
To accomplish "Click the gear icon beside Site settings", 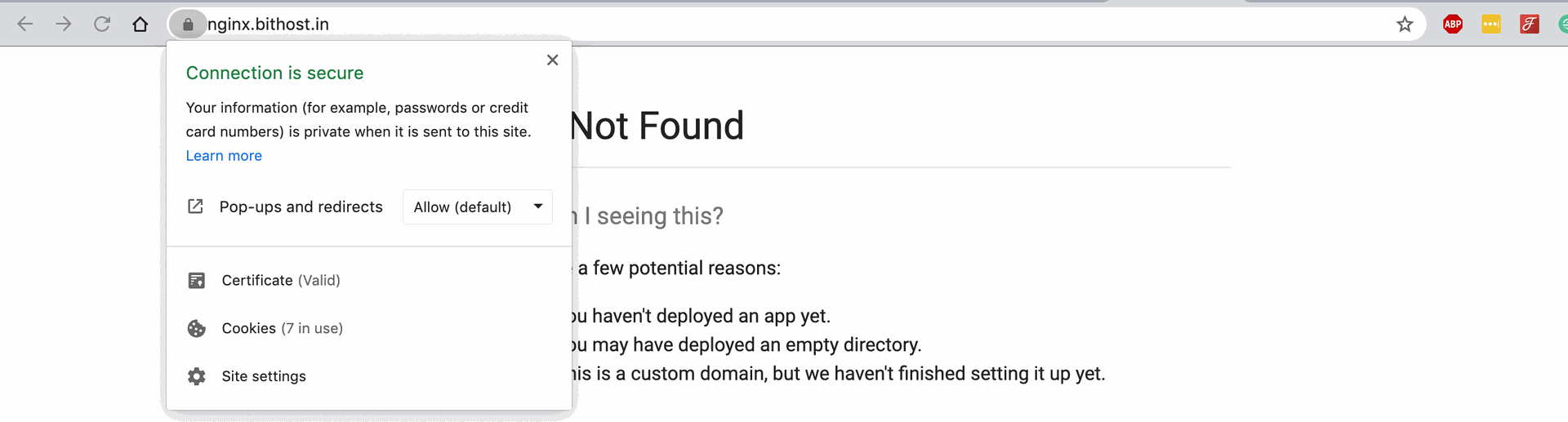I will (197, 376).
